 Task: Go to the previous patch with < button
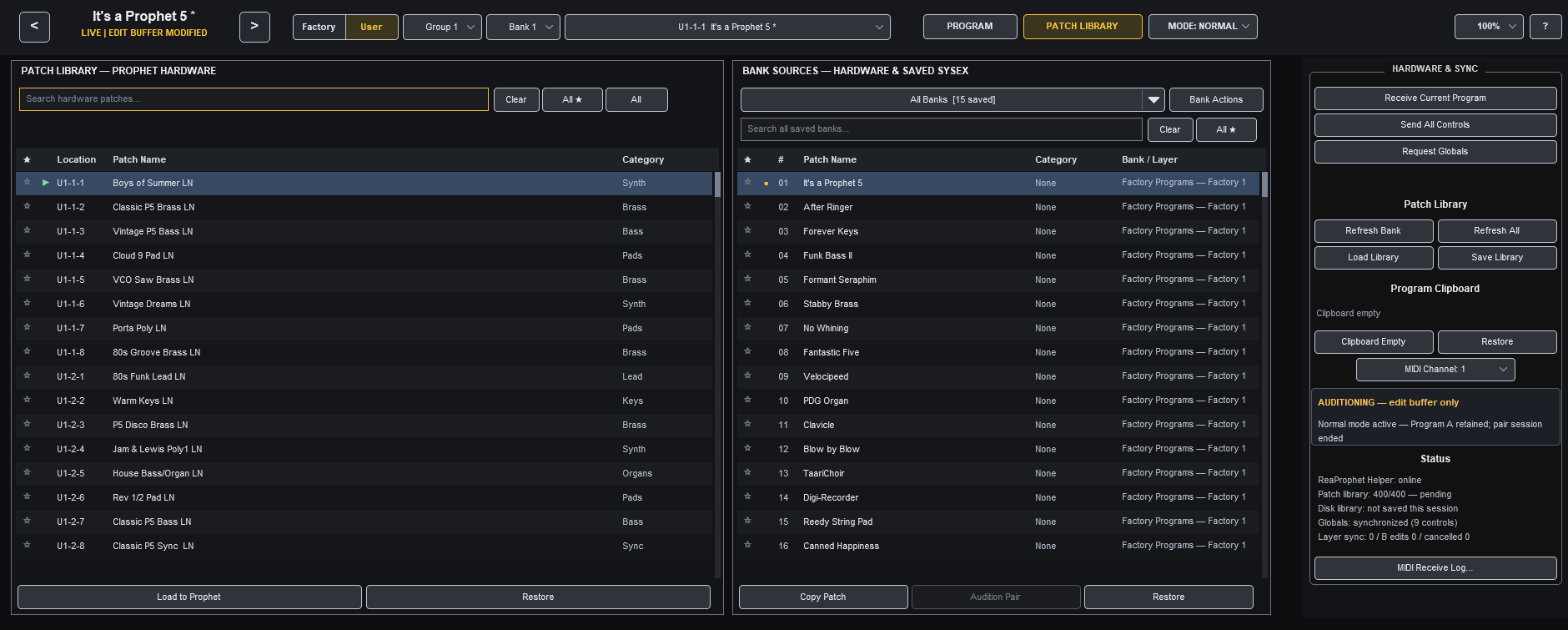34,27
